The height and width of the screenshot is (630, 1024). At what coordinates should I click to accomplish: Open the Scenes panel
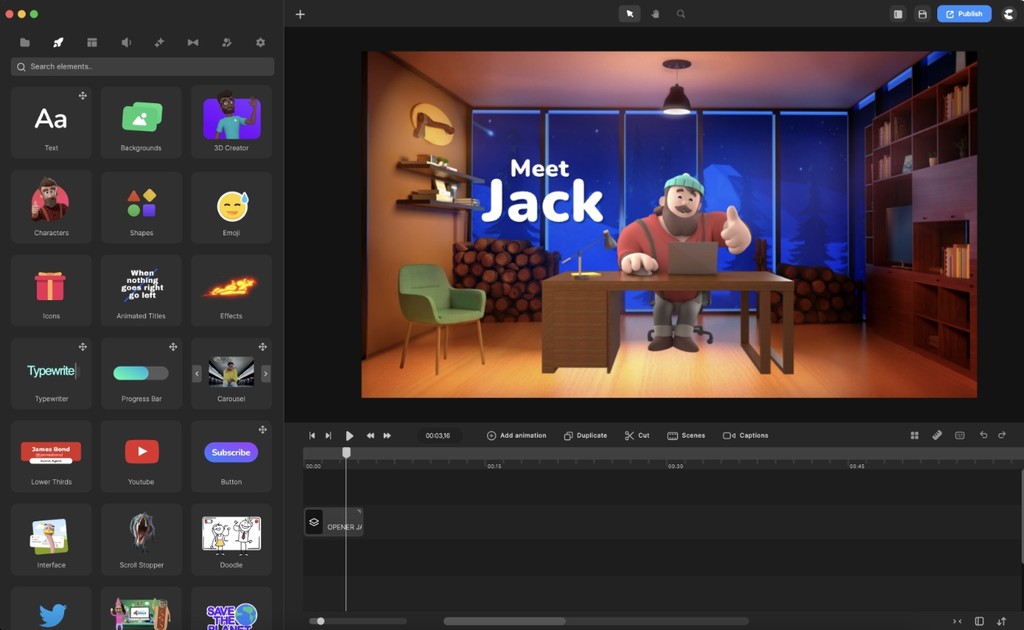[x=686, y=436]
